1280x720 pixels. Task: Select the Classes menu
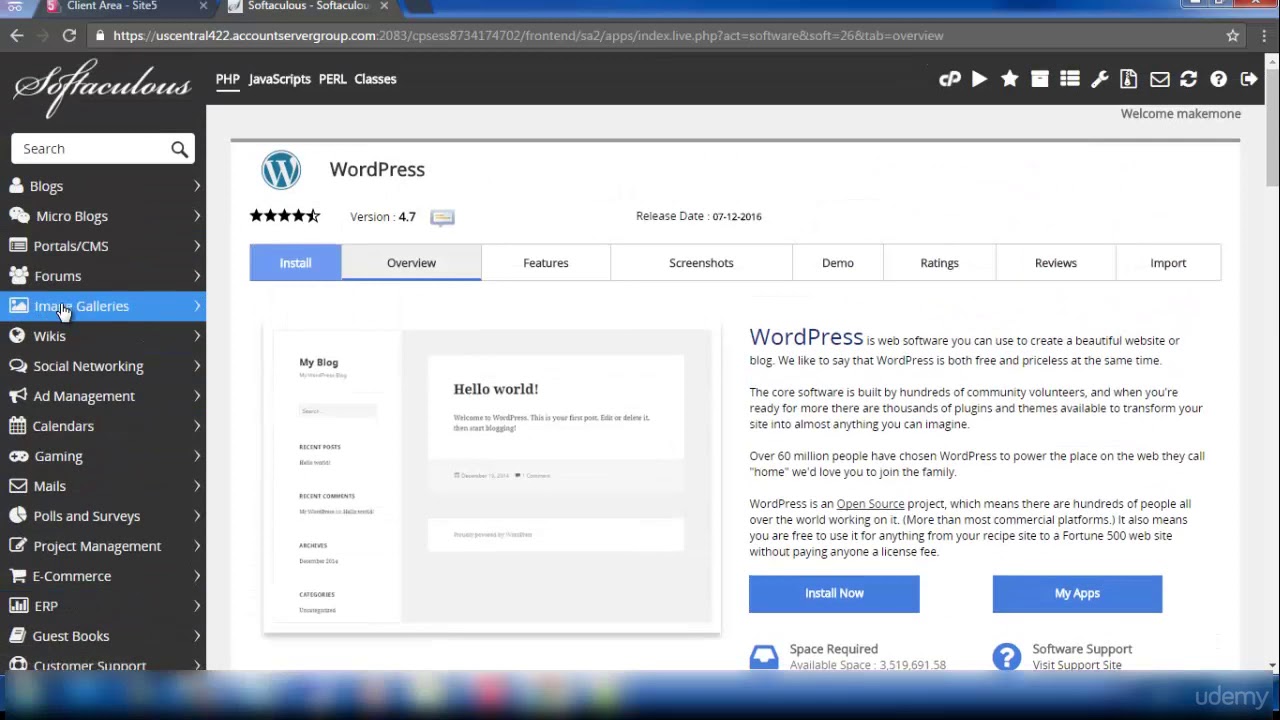pos(375,79)
